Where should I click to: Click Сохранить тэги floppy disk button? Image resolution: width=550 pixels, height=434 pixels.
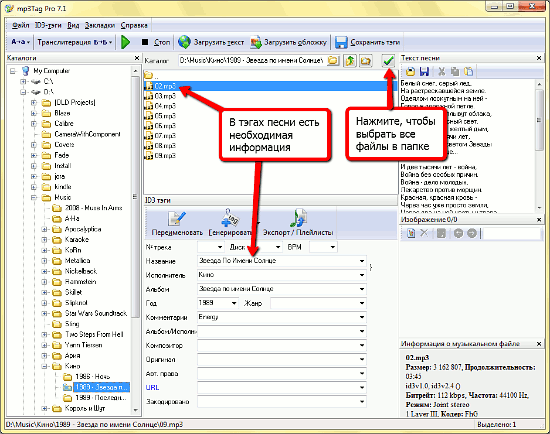click(x=341, y=42)
